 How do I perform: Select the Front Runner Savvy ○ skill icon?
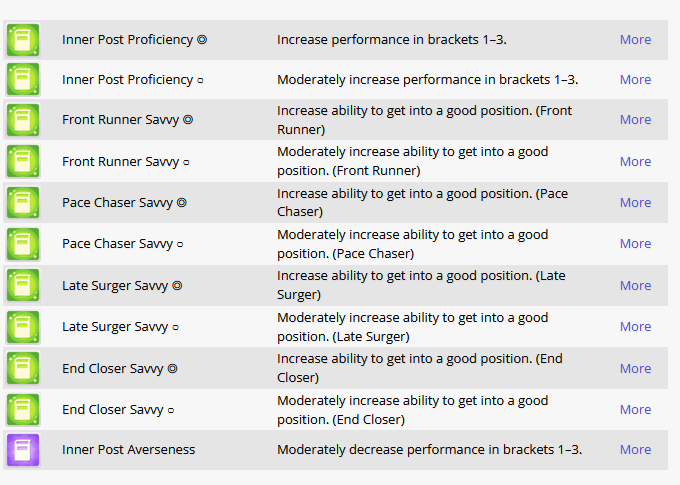pyautogui.click(x=23, y=161)
